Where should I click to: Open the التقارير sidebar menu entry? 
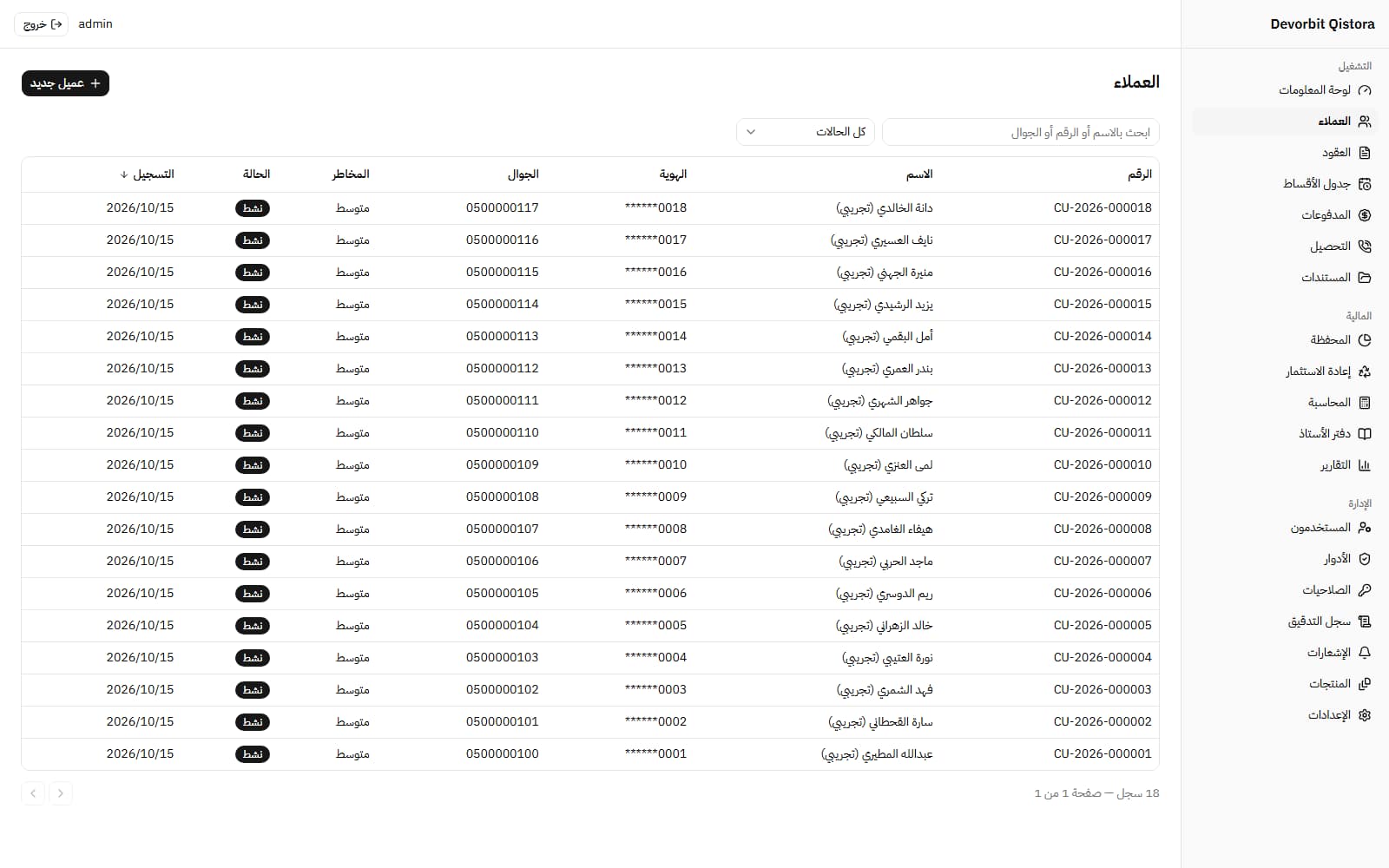1285,465
